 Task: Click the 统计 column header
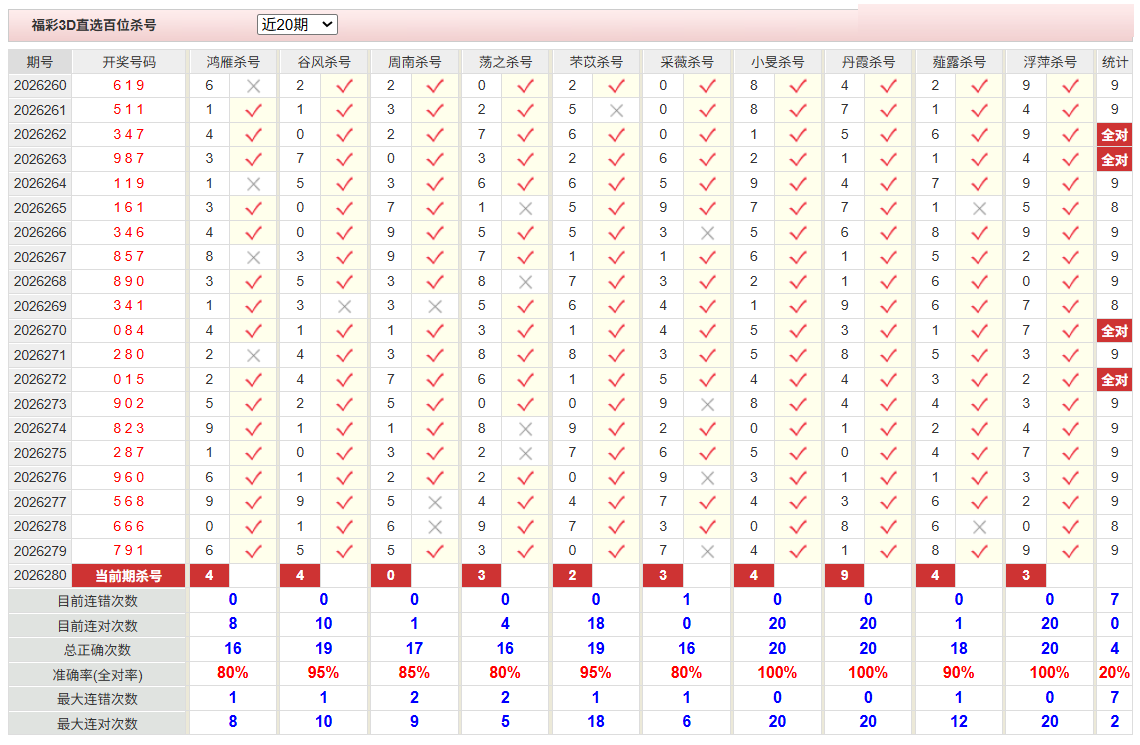click(x=1115, y=62)
